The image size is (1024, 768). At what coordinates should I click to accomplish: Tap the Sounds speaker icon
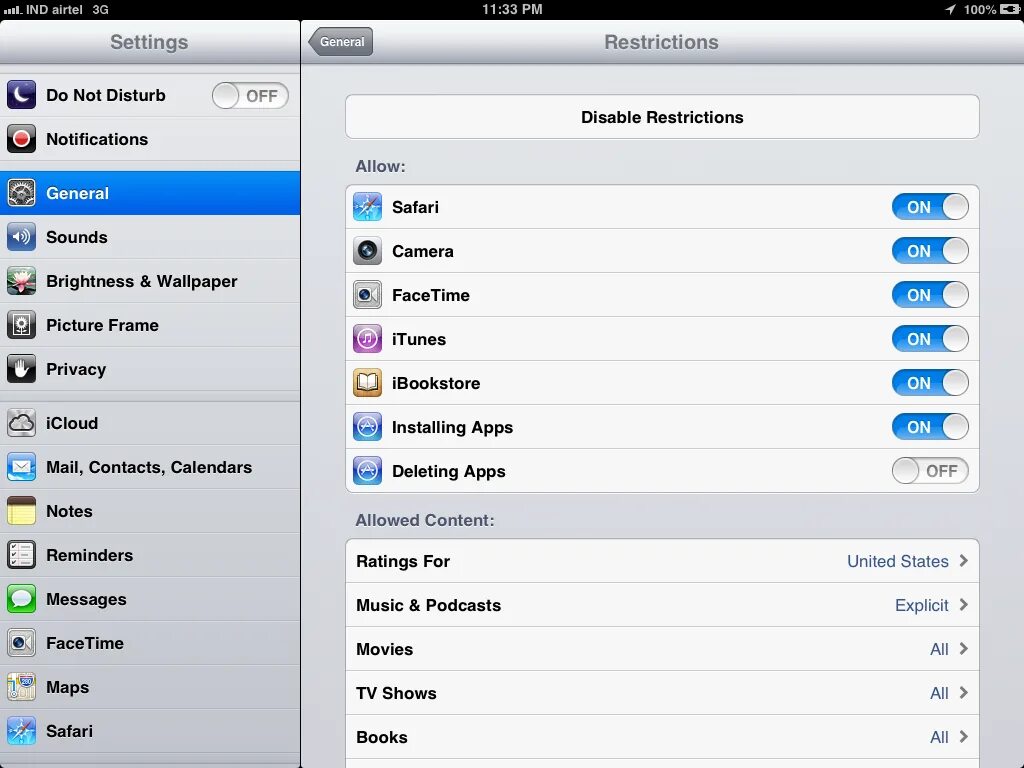point(22,237)
